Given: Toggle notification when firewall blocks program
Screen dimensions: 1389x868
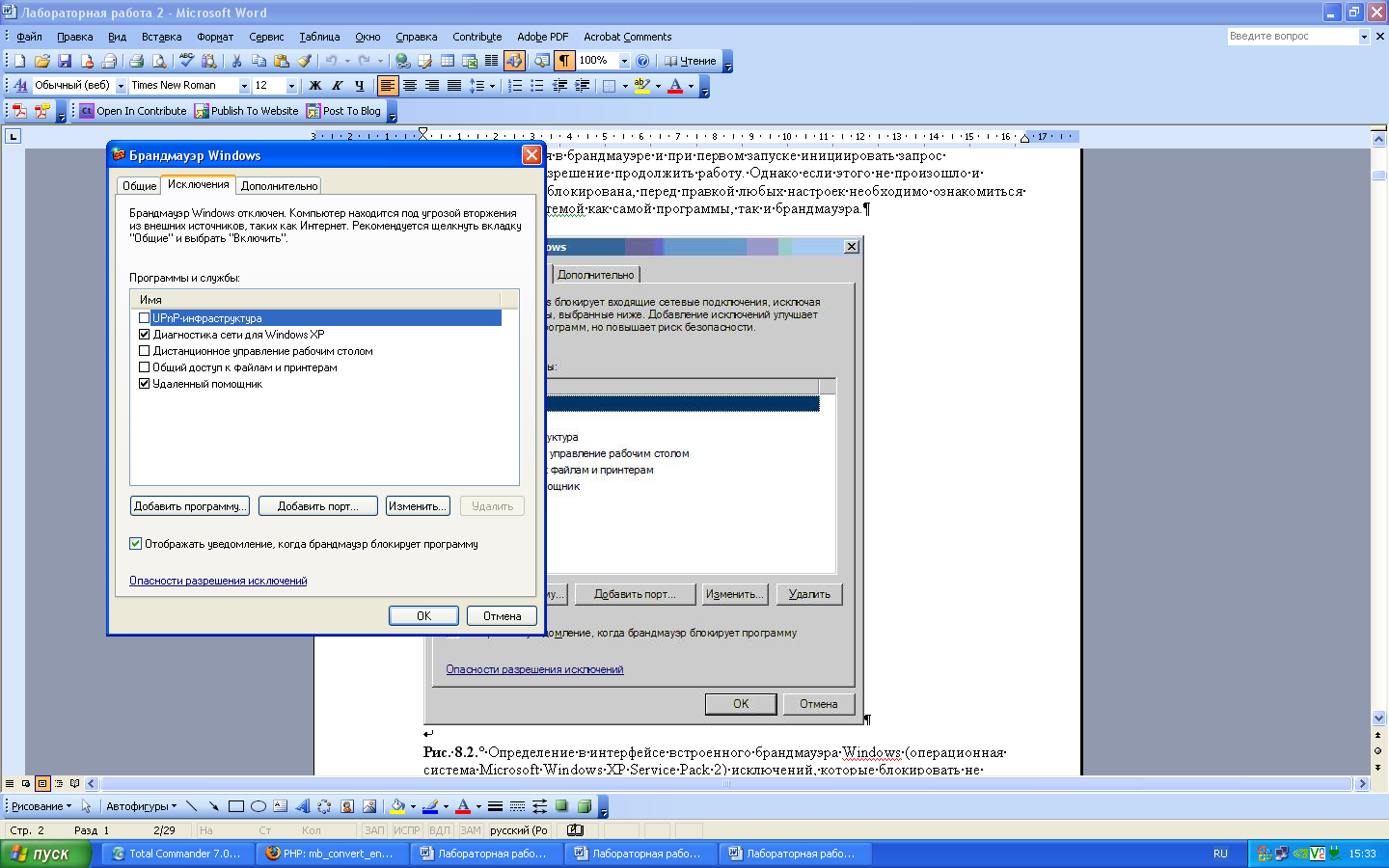Looking at the screenshot, I should (136, 544).
